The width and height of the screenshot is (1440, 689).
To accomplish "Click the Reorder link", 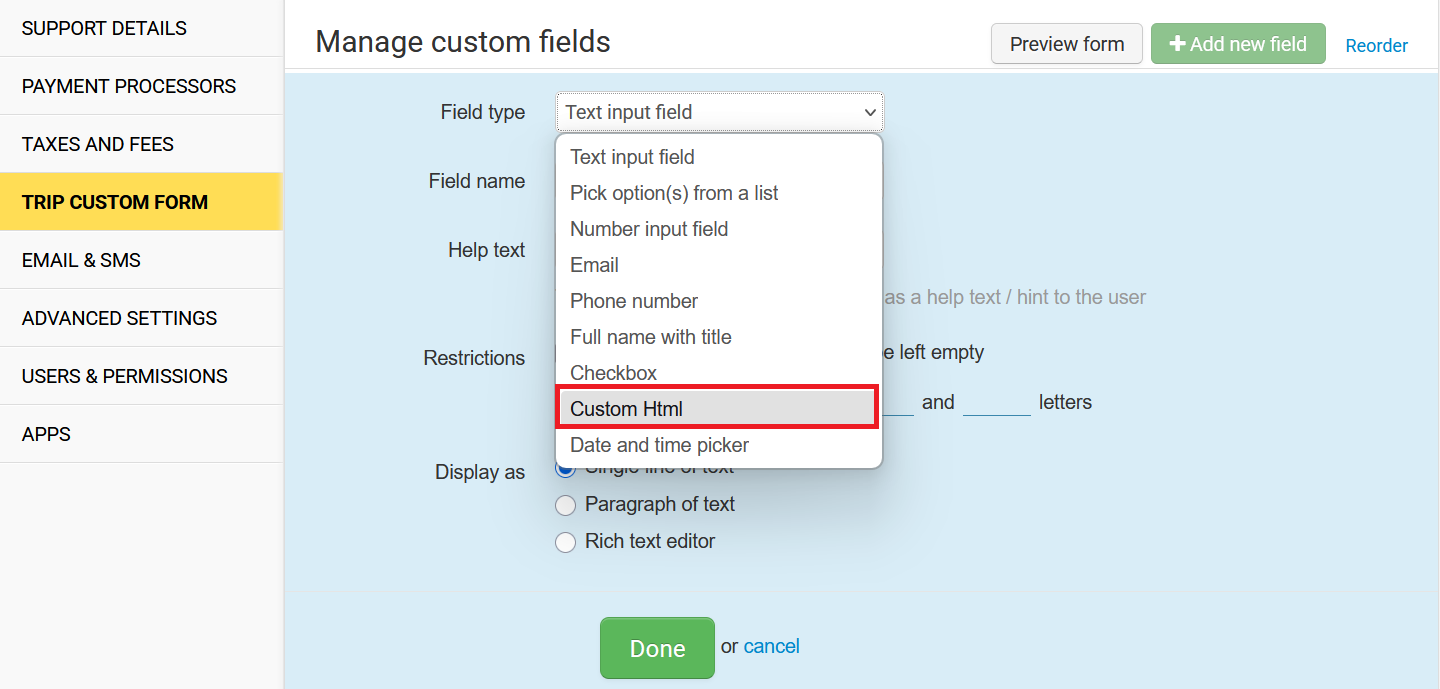I will click(x=1376, y=46).
